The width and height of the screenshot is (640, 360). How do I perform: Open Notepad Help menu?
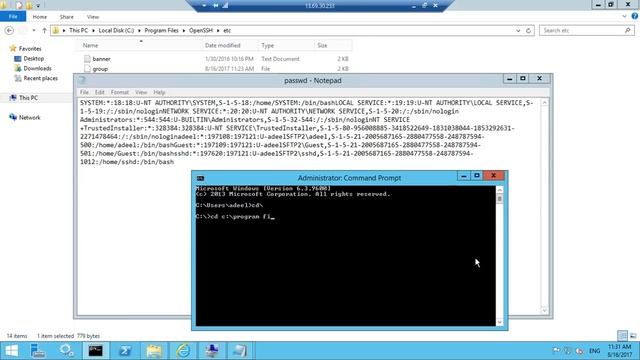(x=159, y=92)
